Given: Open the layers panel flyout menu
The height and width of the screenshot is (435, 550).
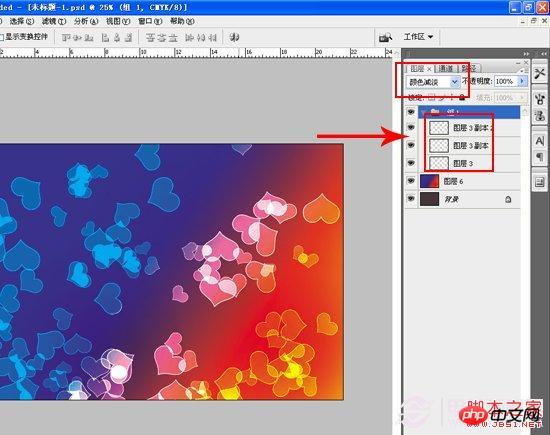Looking at the screenshot, I should coord(523,70).
